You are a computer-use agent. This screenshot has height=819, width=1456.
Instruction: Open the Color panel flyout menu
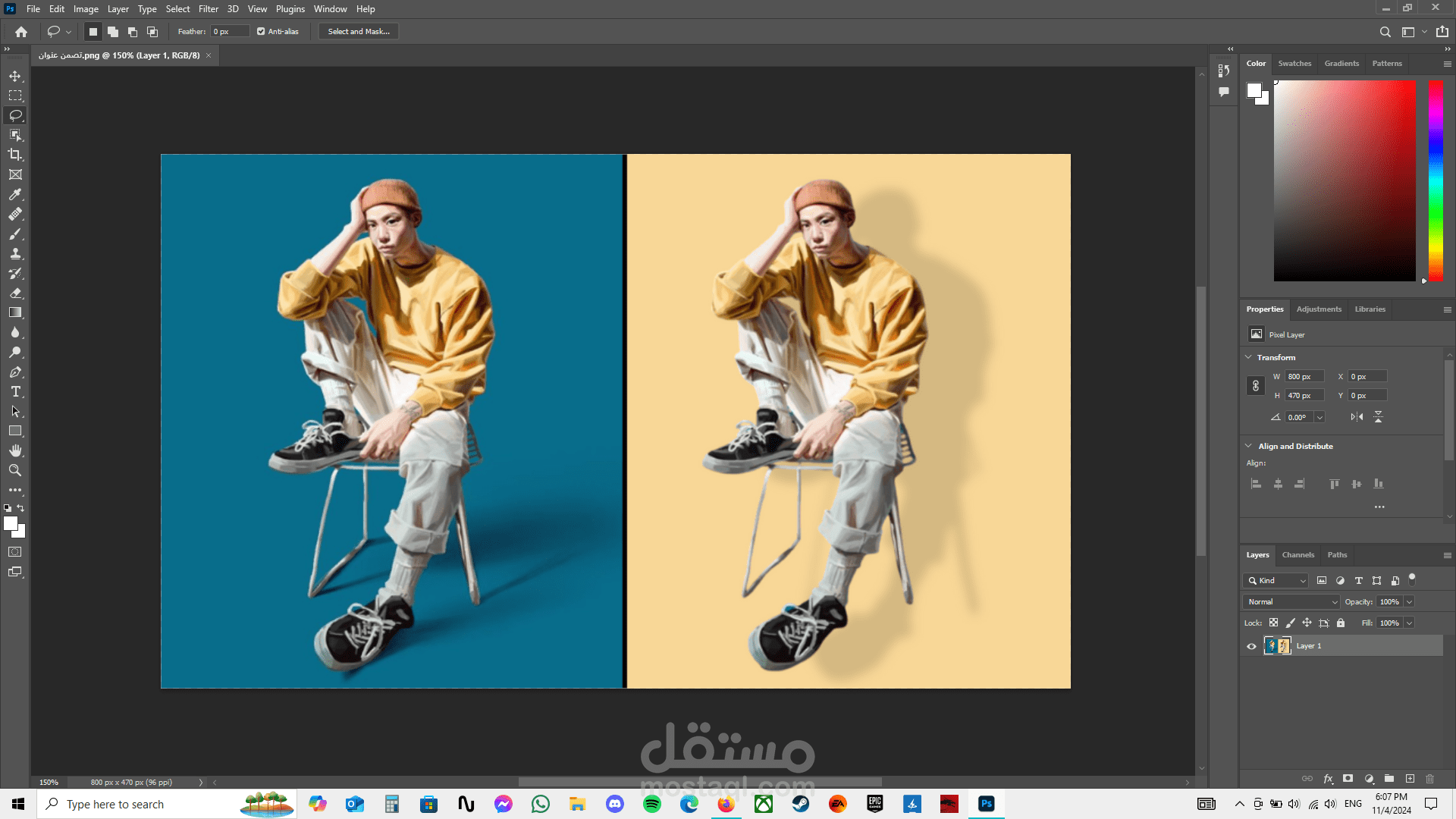(1447, 64)
